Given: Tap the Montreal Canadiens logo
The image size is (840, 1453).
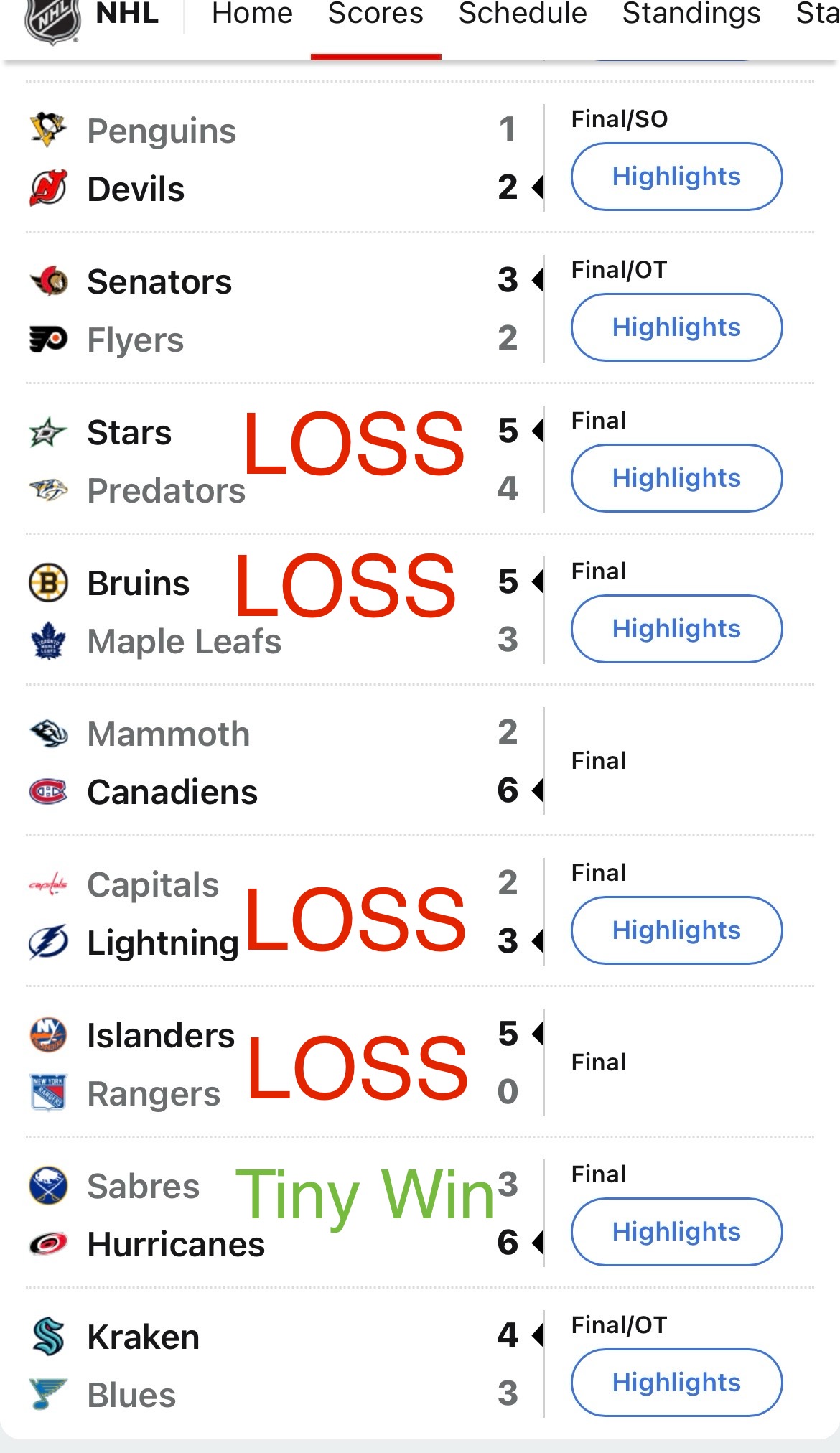Looking at the screenshot, I should click(48, 791).
